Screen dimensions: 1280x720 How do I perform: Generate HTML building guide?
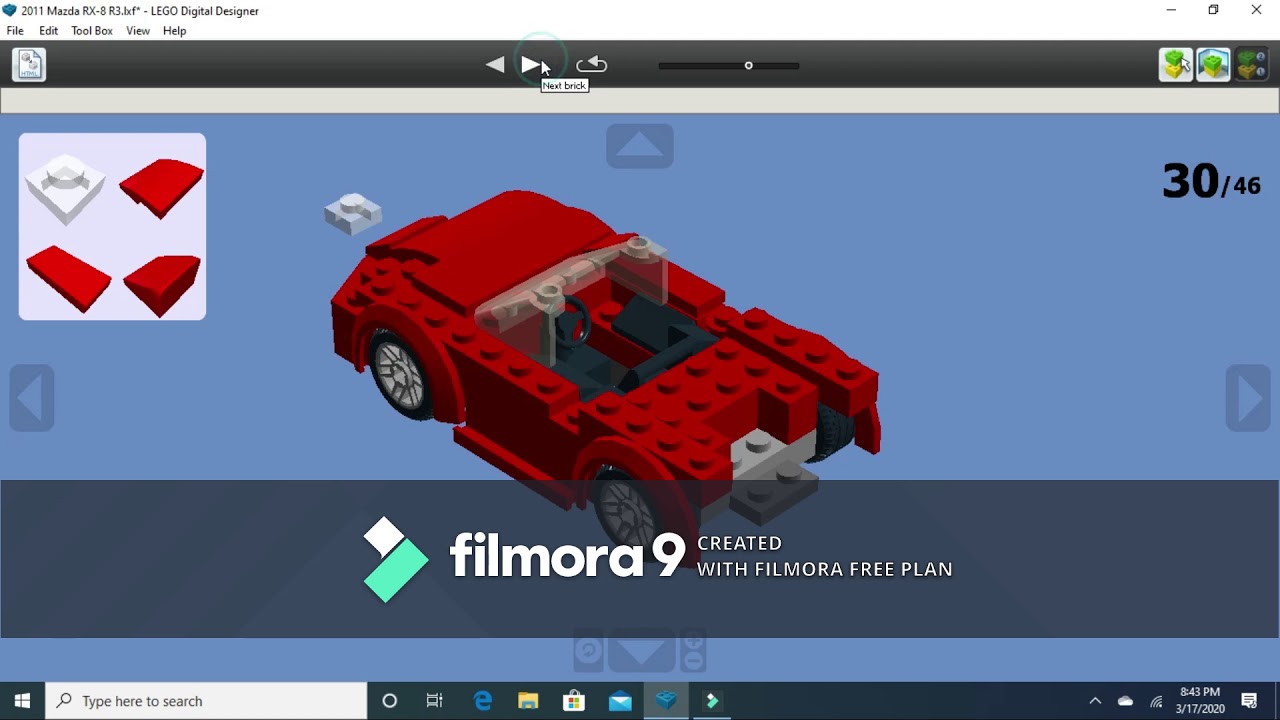coord(29,65)
